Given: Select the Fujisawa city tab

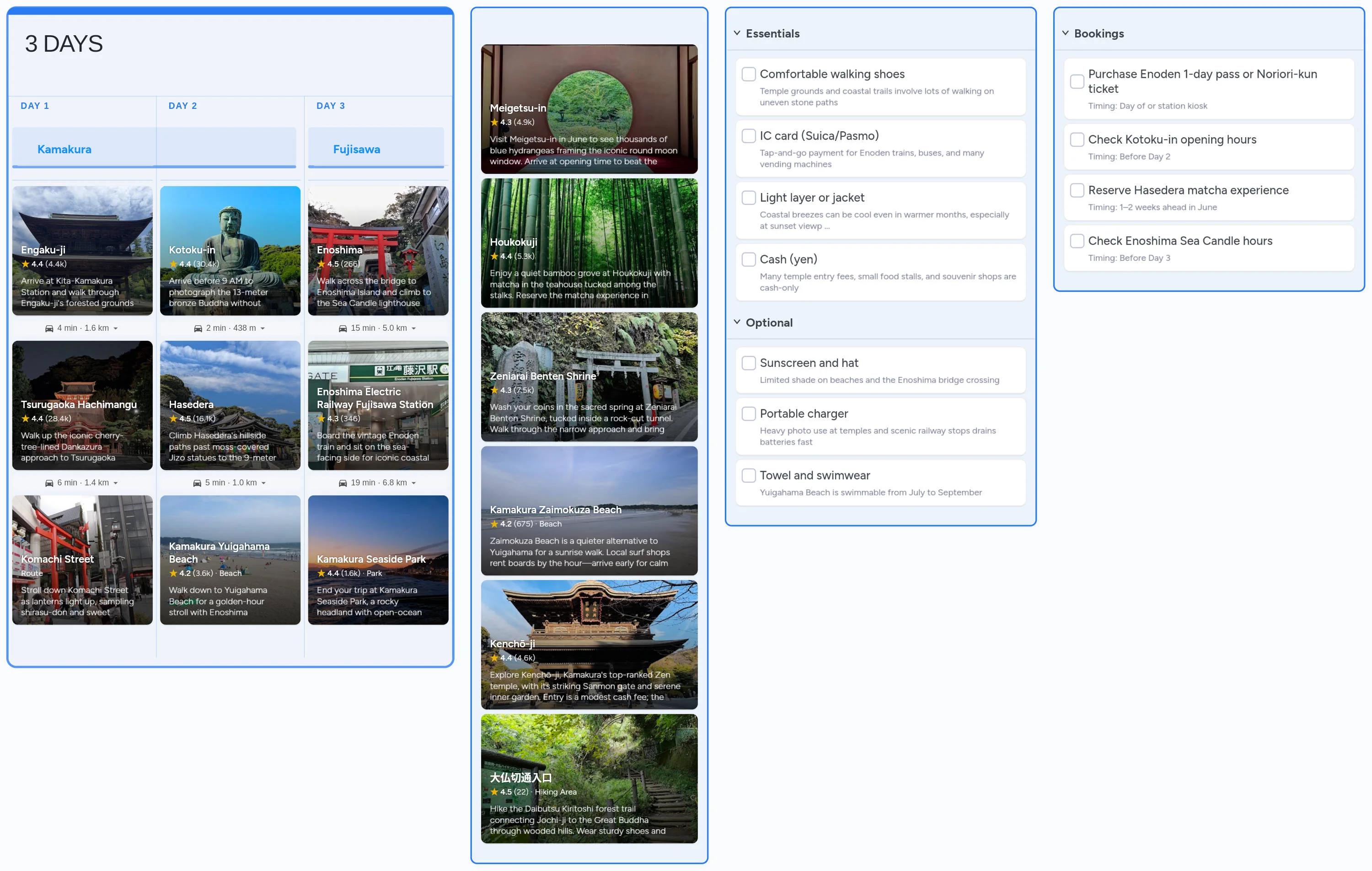Looking at the screenshot, I should [x=356, y=149].
